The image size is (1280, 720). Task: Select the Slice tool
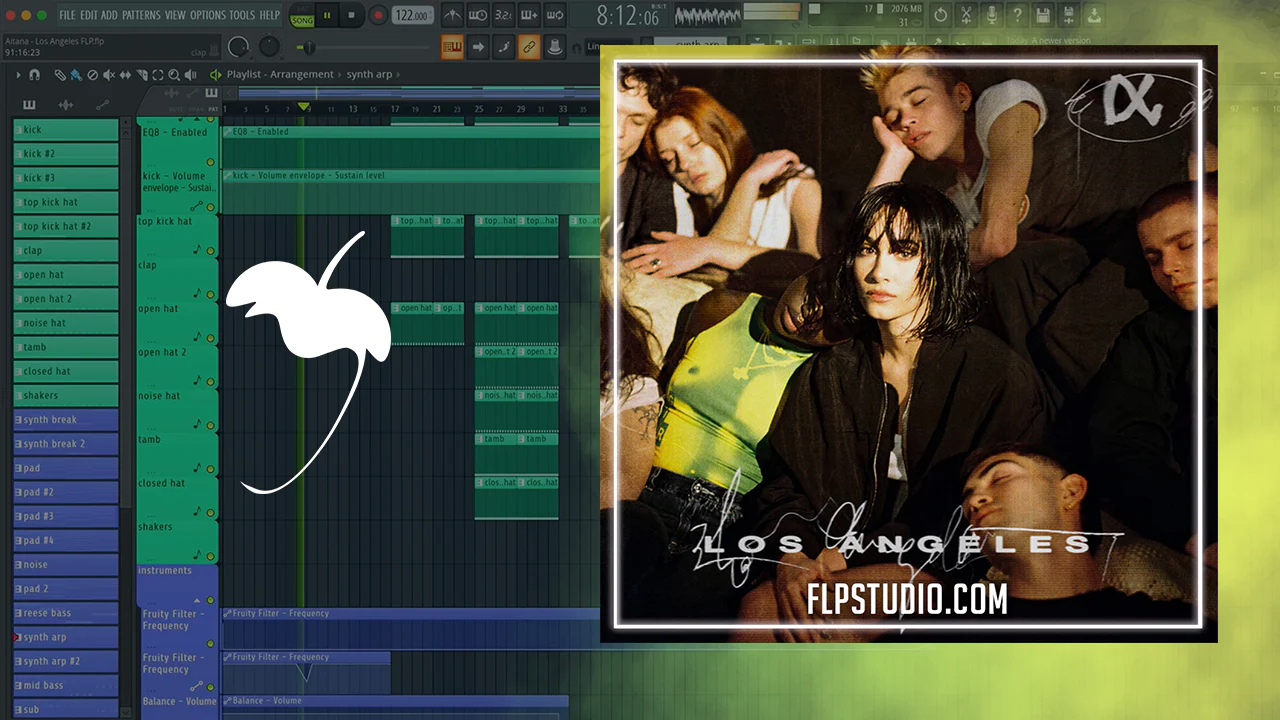click(141, 75)
